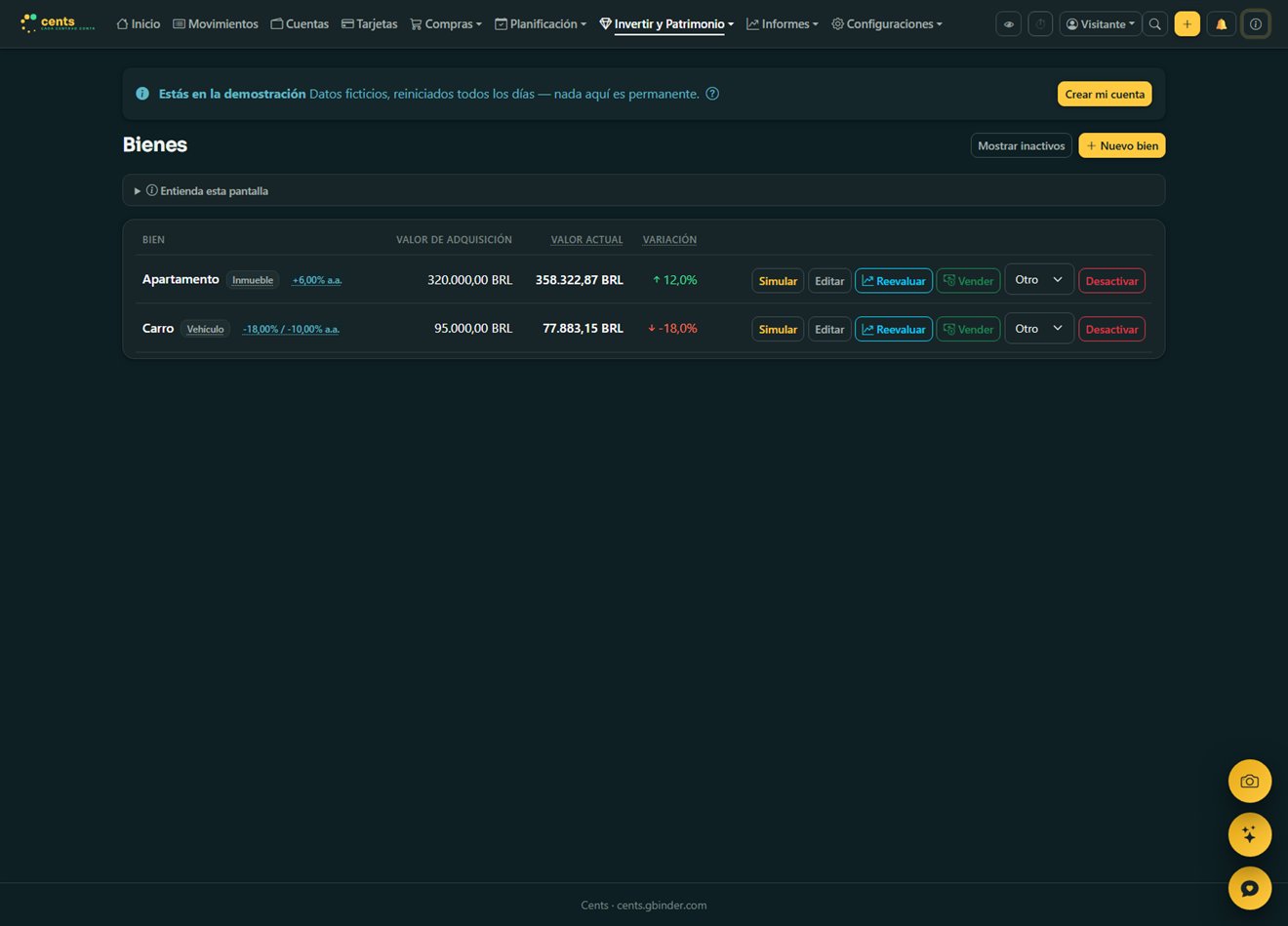Expand the Configuraciones menu

click(x=887, y=23)
